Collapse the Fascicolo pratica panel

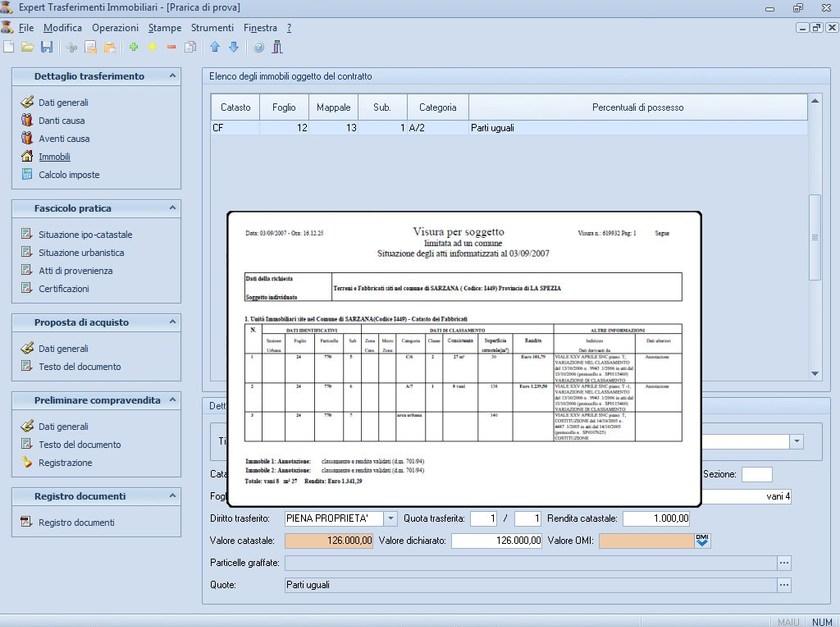(x=173, y=208)
